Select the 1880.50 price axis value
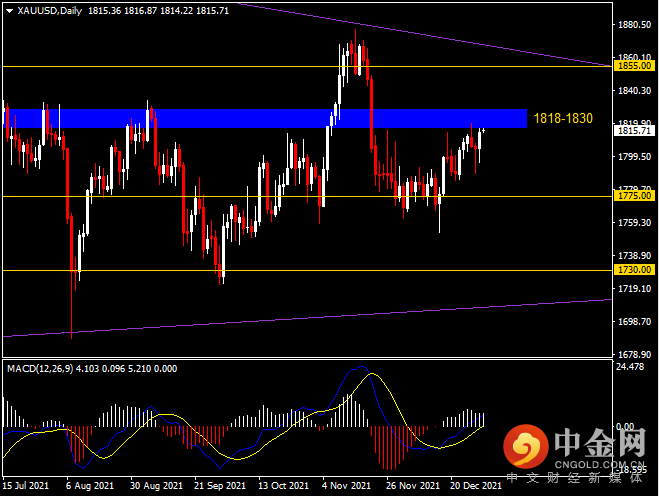This screenshot has width=660, height=496. 634,25
